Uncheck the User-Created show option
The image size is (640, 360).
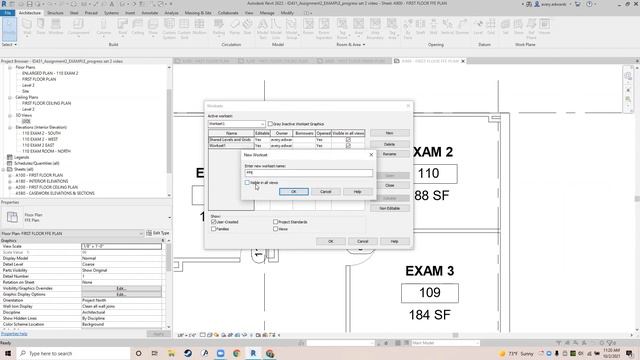point(213,222)
